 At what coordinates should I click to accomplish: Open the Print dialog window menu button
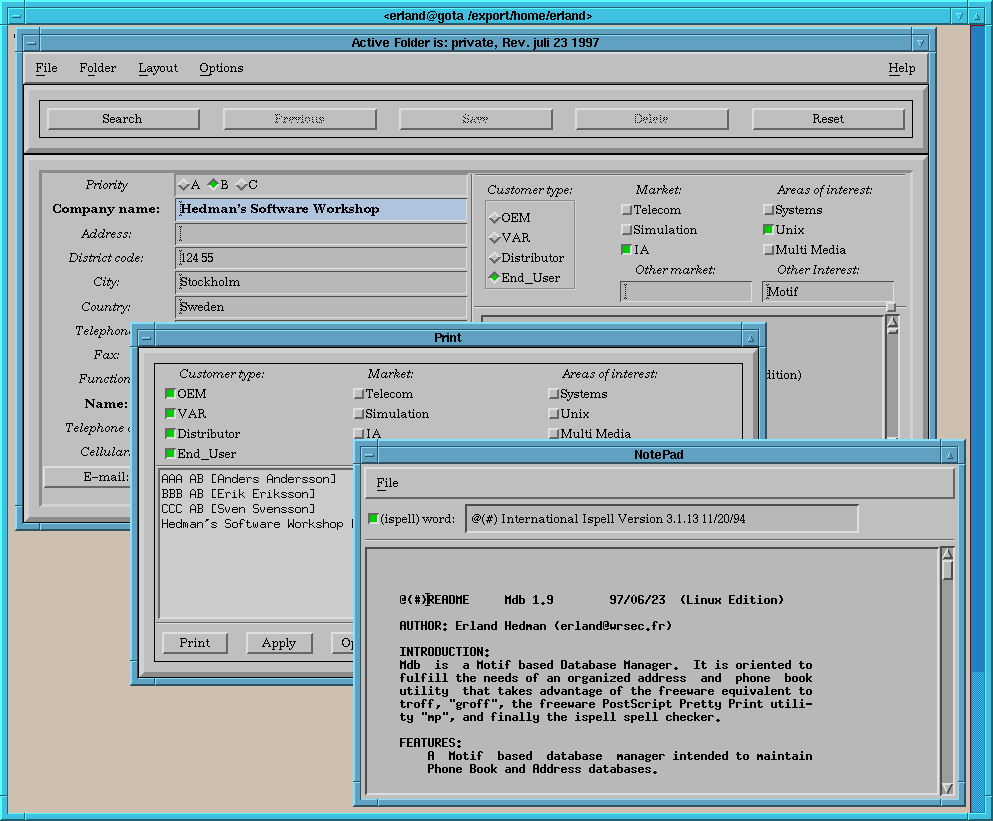(145, 338)
